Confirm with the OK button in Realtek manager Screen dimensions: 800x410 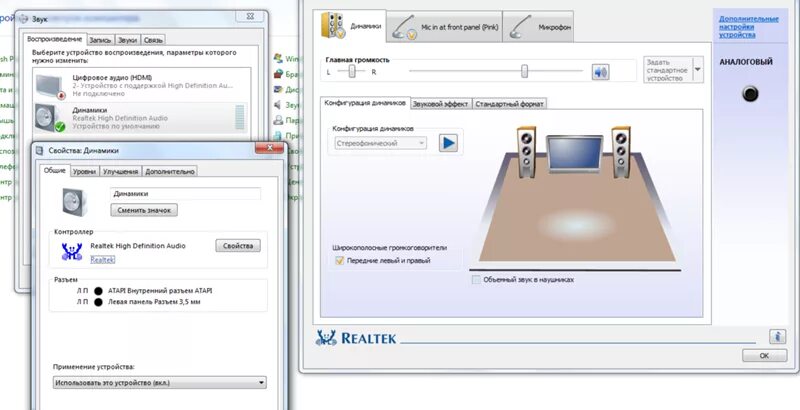[x=764, y=355]
